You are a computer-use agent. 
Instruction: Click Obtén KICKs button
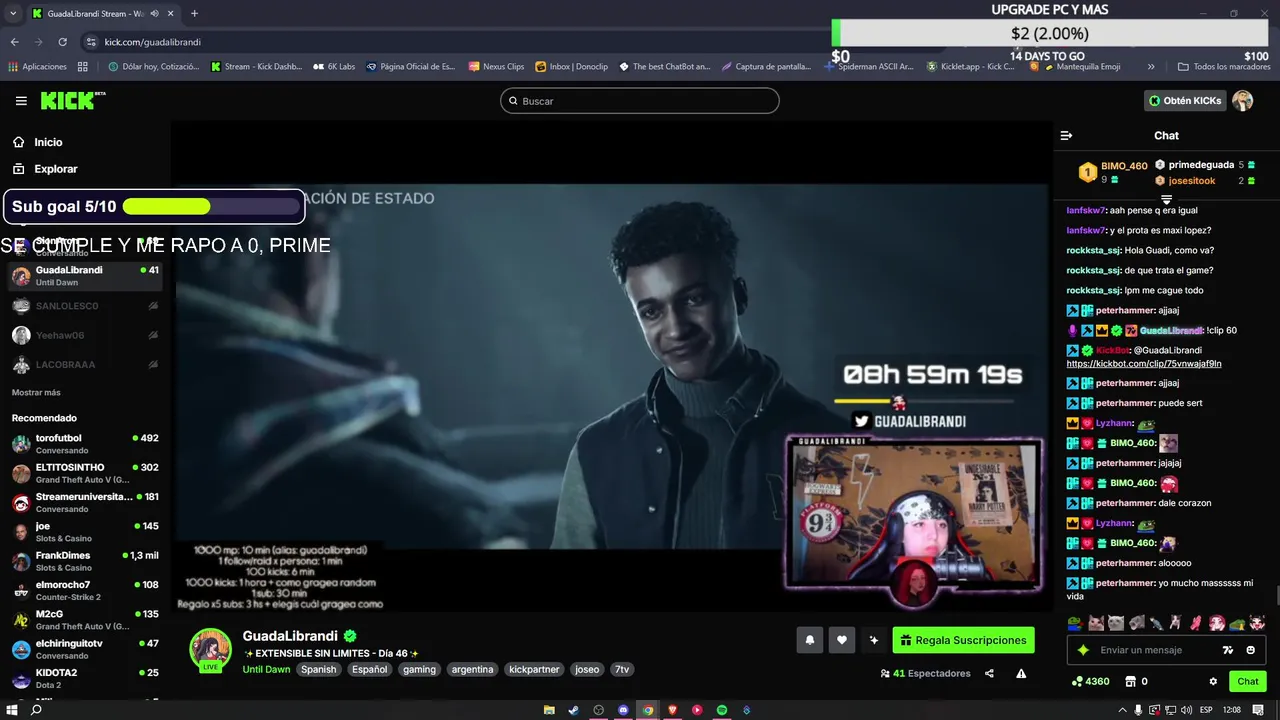1185,101
